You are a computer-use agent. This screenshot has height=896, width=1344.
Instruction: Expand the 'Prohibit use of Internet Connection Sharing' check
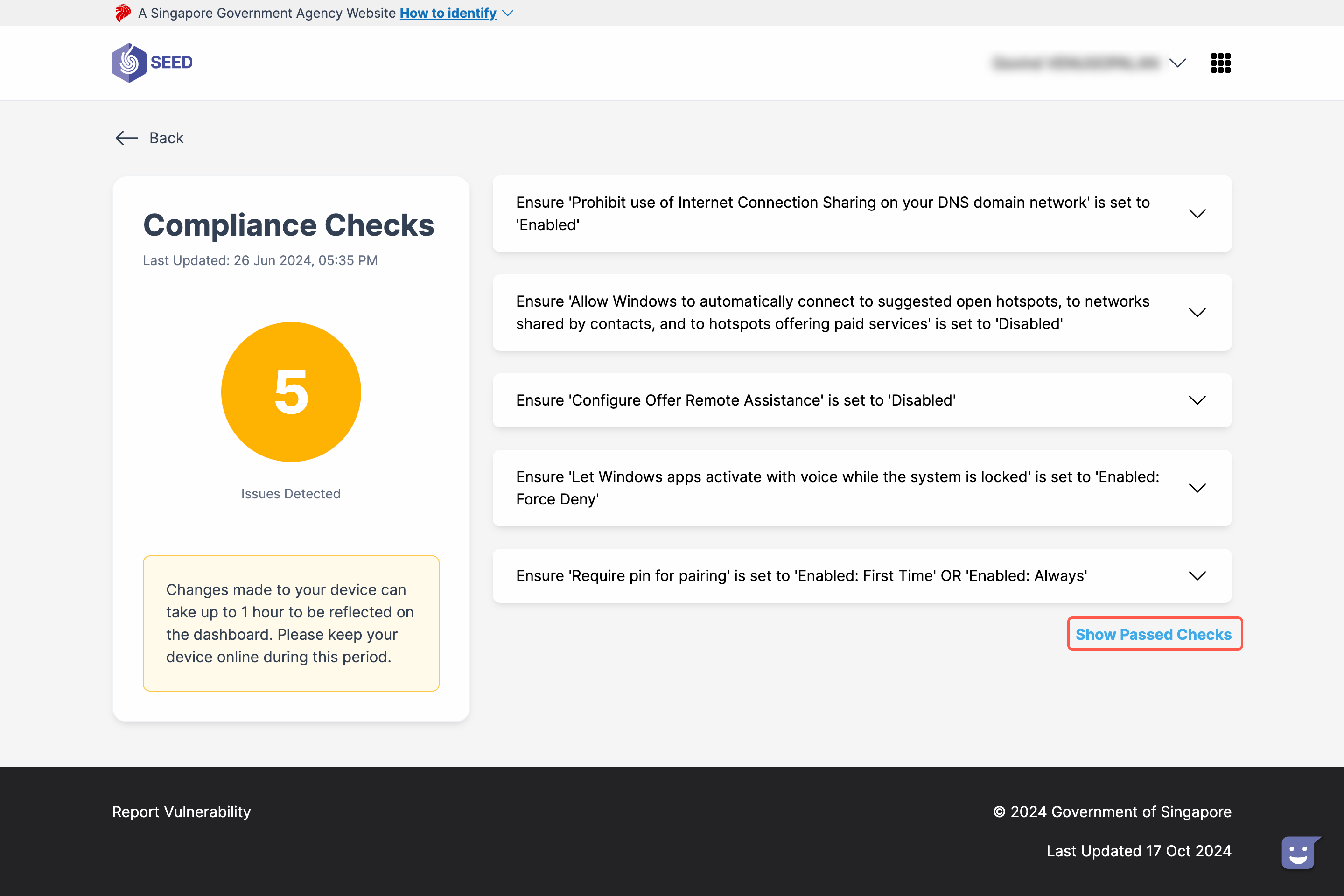[x=1198, y=213]
